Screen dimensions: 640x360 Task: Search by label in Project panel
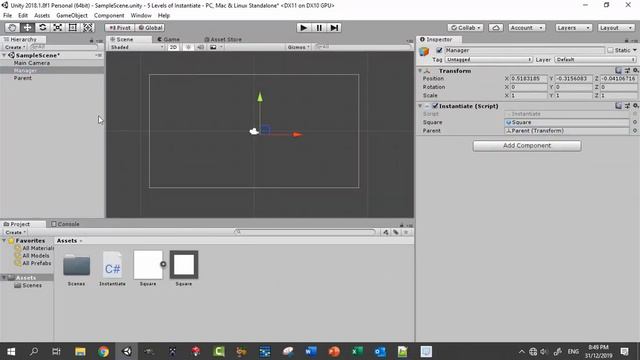(396, 232)
